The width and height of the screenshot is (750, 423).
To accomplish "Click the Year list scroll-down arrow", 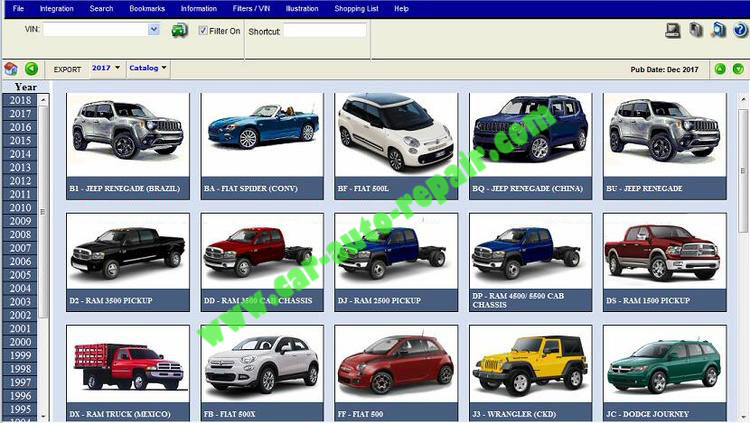I will [x=43, y=416].
